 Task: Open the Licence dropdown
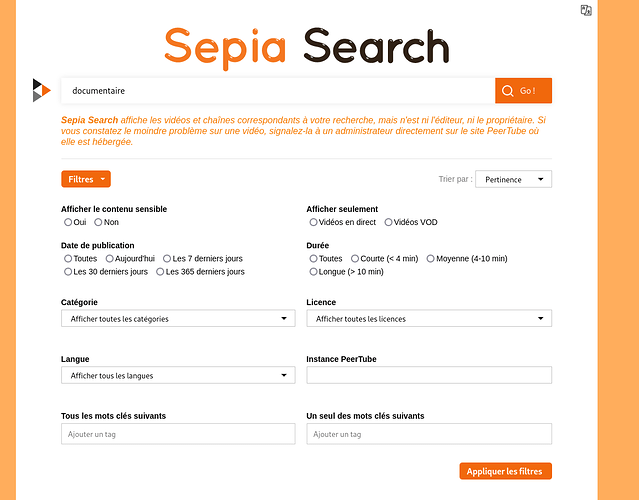pos(429,319)
